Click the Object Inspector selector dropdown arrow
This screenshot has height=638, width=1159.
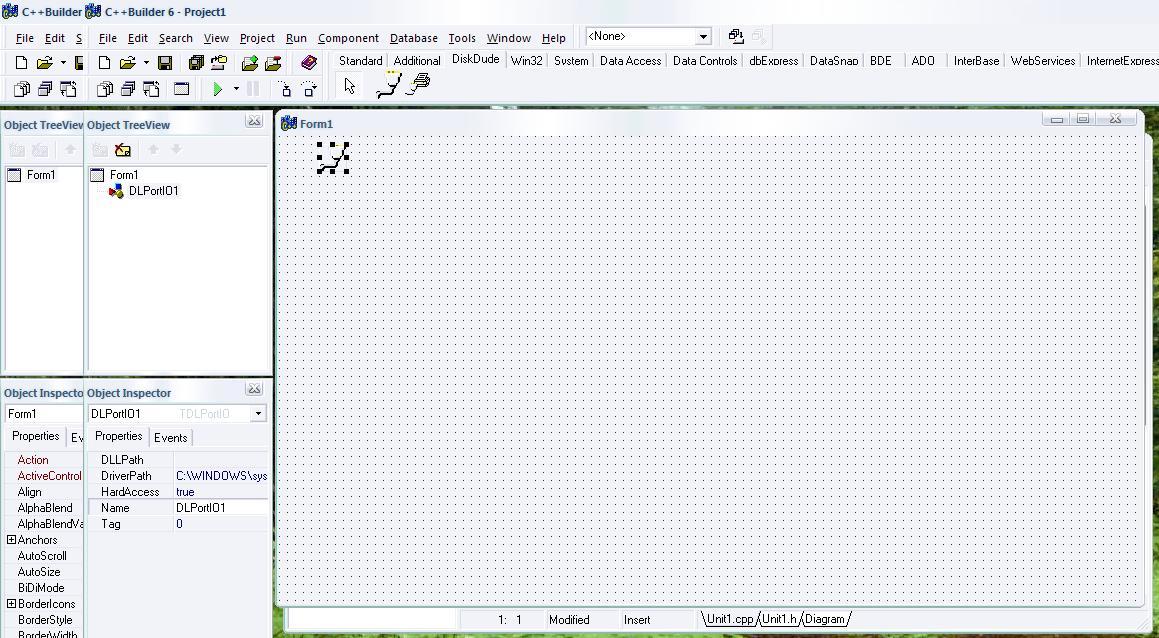(x=258, y=414)
